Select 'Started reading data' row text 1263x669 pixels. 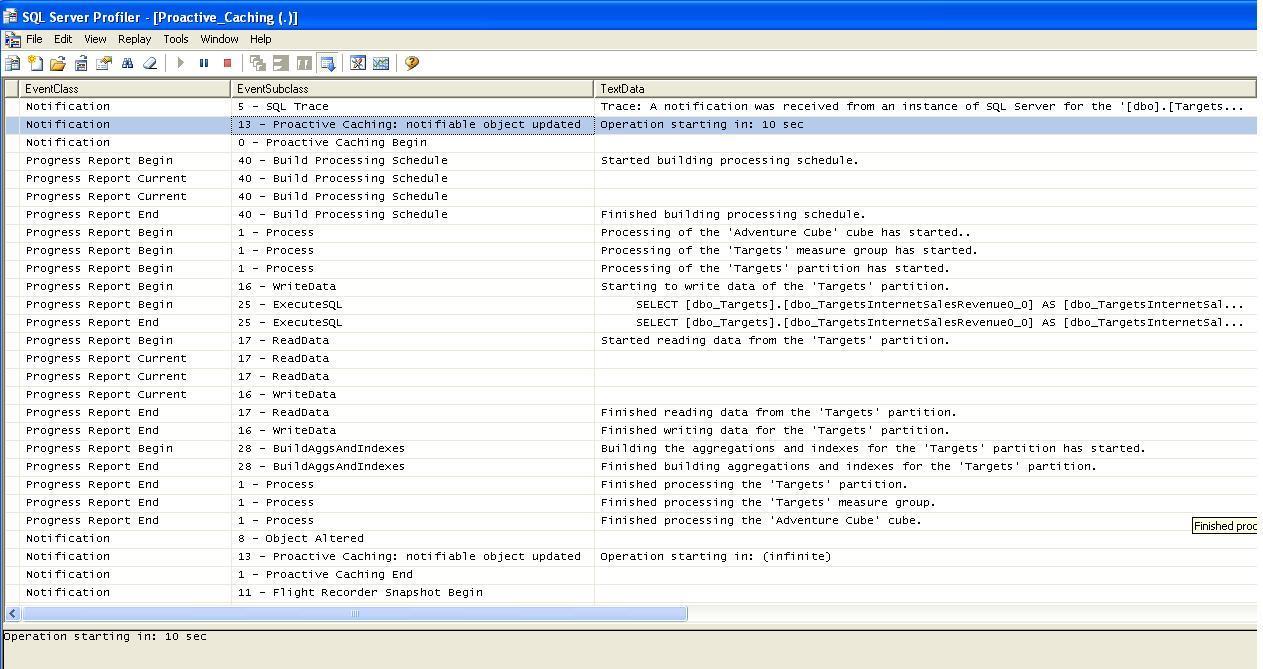pyautogui.click(x=775, y=340)
